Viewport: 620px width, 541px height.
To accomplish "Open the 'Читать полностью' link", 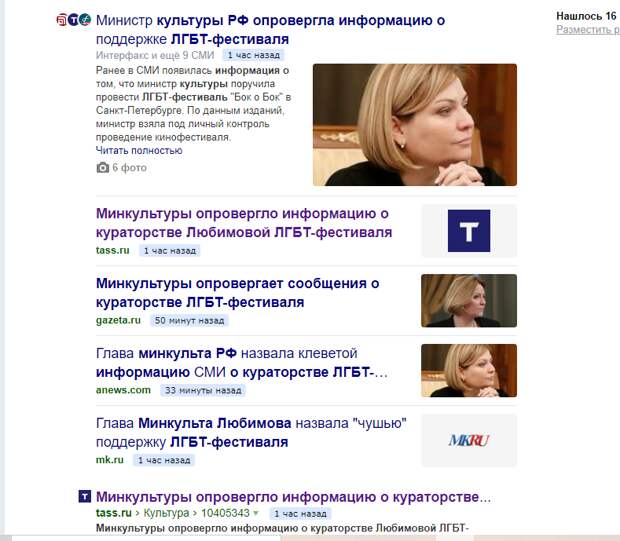I will pos(139,151).
